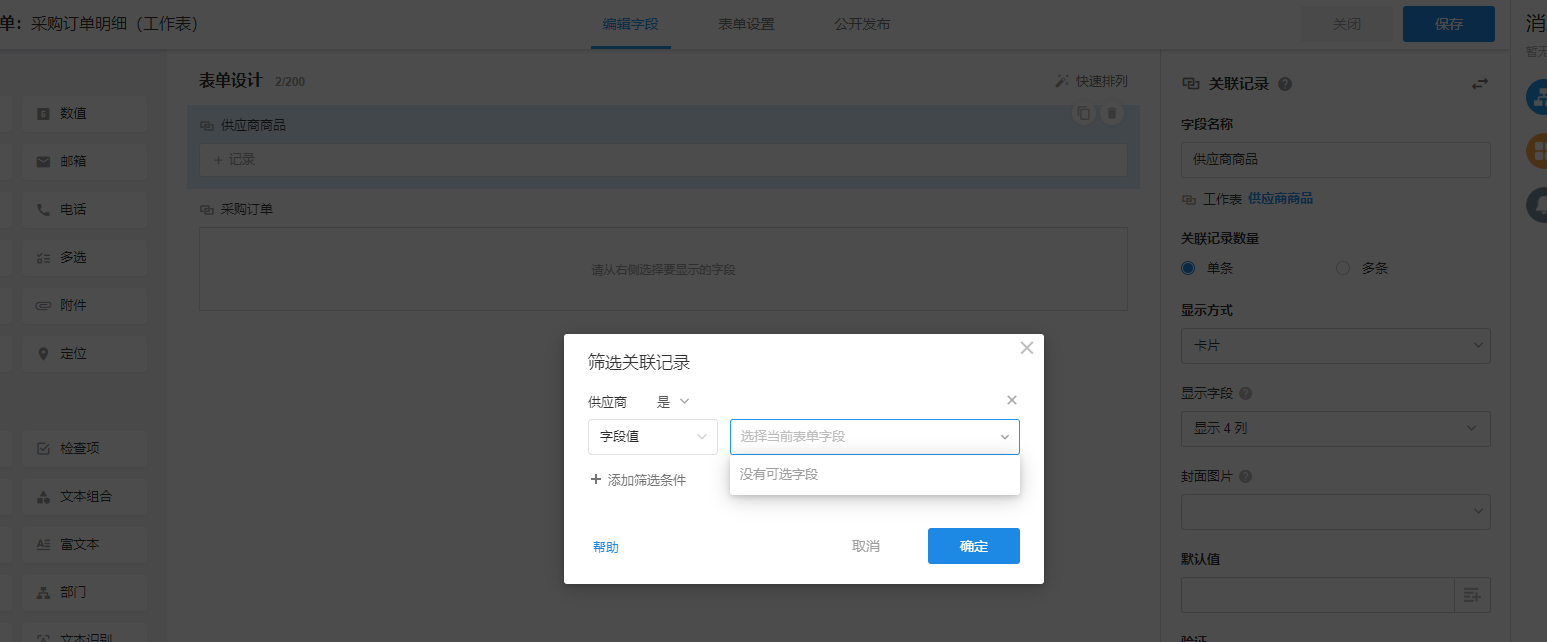Click the delete trash icon on 供应商商品 field
Image resolution: width=1547 pixels, height=642 pixels.
pyautogui.click(x=1111, y=113)
